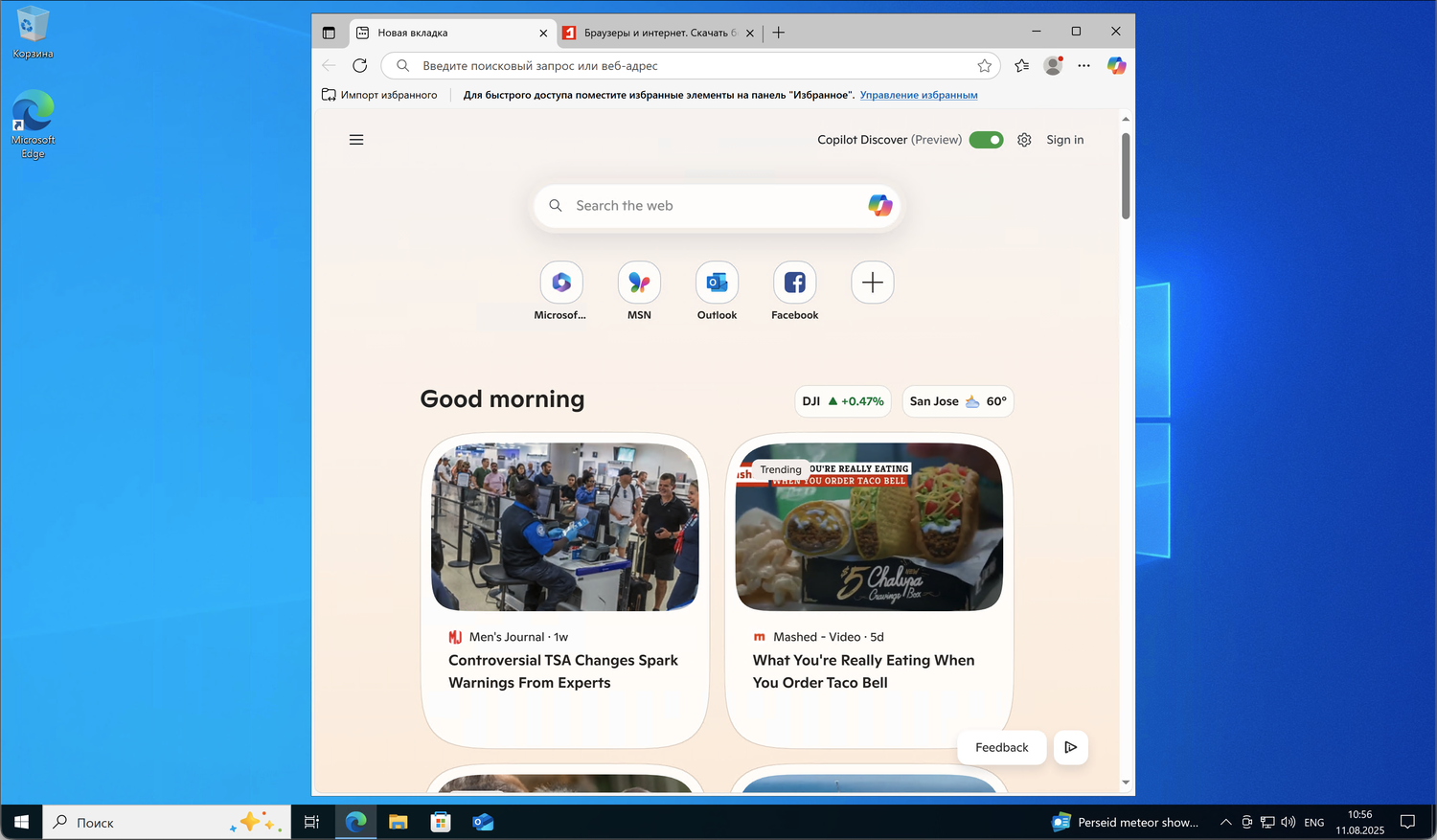Open the Windows Start menu
Image resolution: width=1437 pixels, height=840 pixels.
click(21, 822)
